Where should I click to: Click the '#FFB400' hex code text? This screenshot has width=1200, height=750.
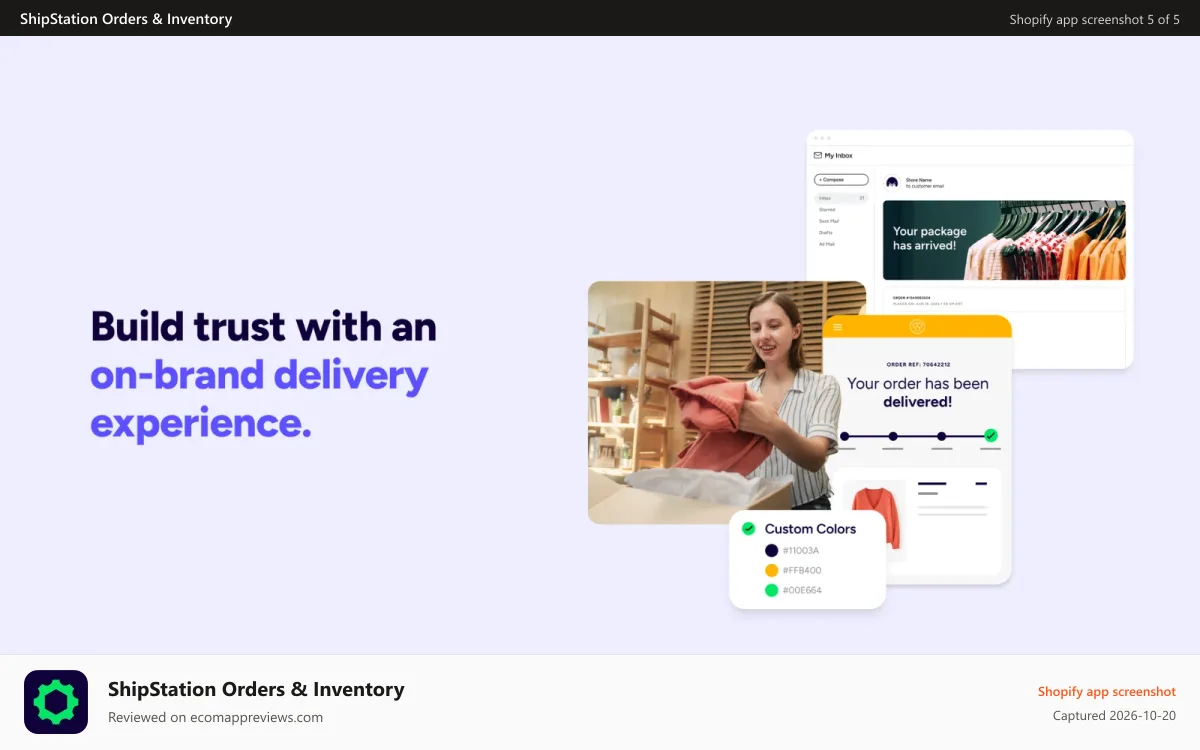point(802,570)
